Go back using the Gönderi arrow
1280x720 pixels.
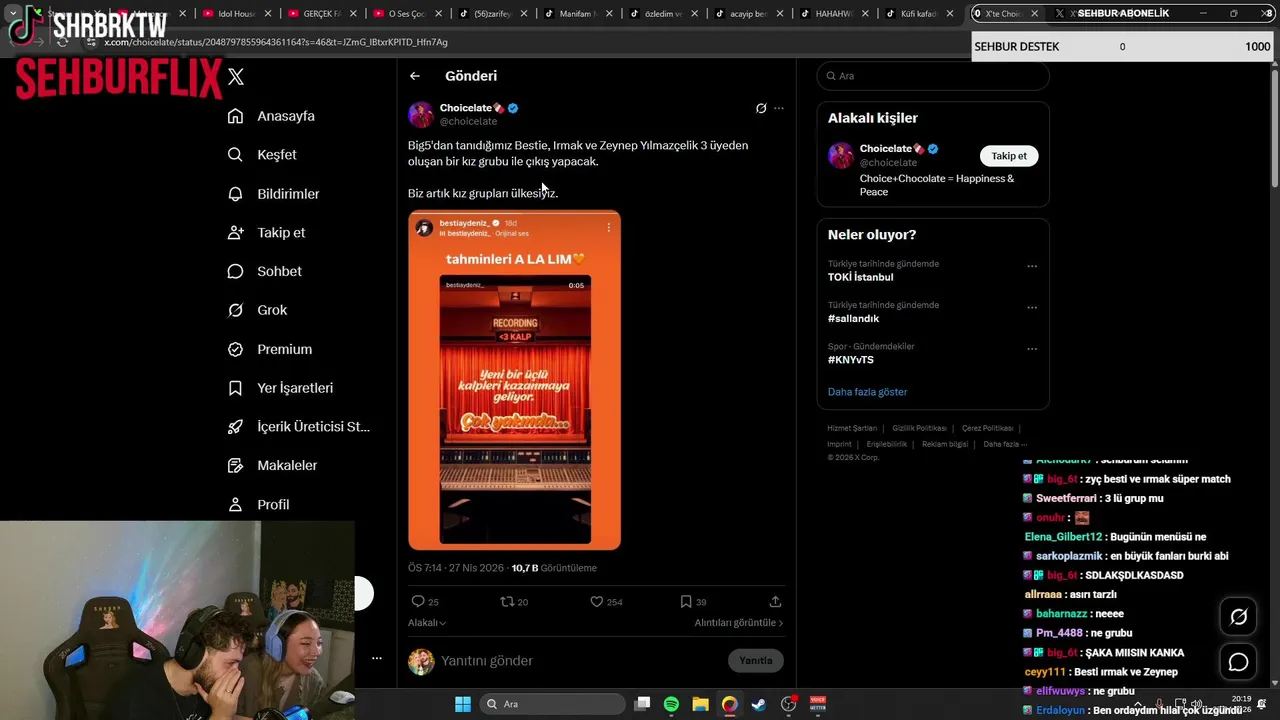[415, 76]
